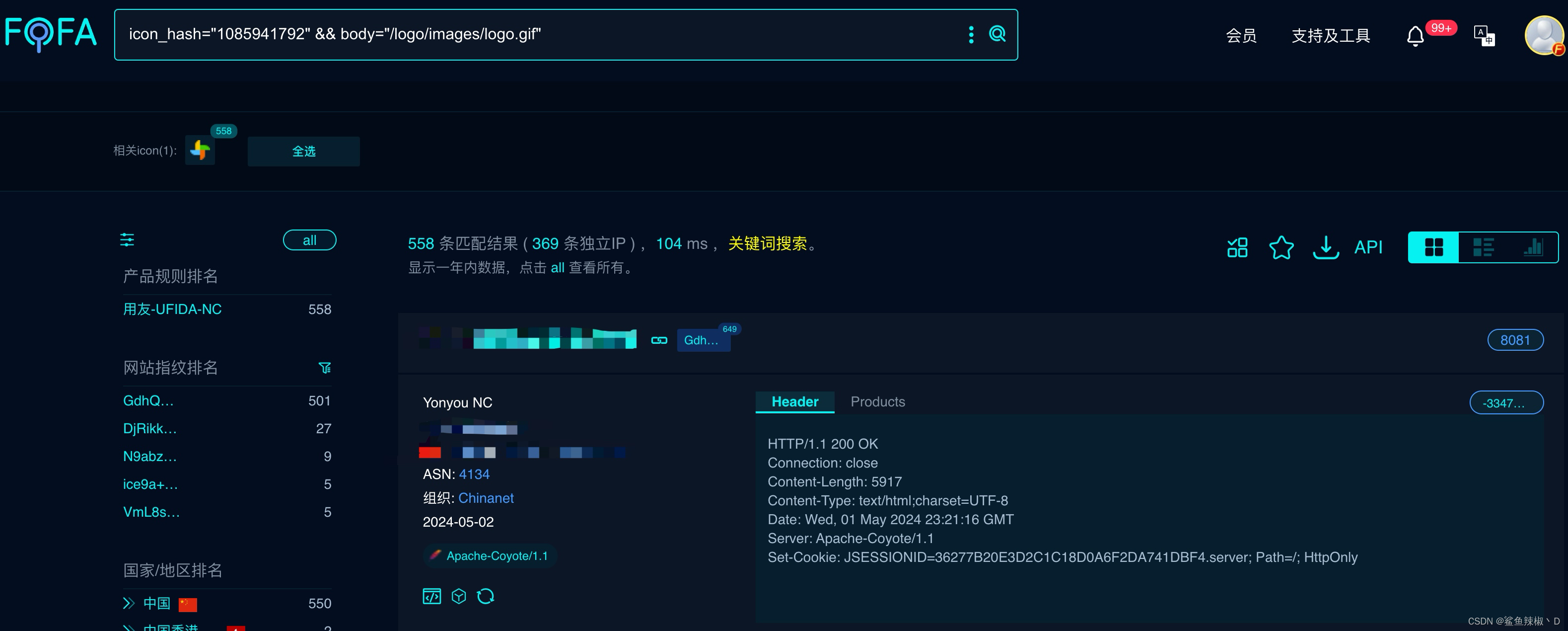This screenshot has width=1568, height=631.
Task: Open the grid-plus widgets icon
Action: click(1237, 247)
